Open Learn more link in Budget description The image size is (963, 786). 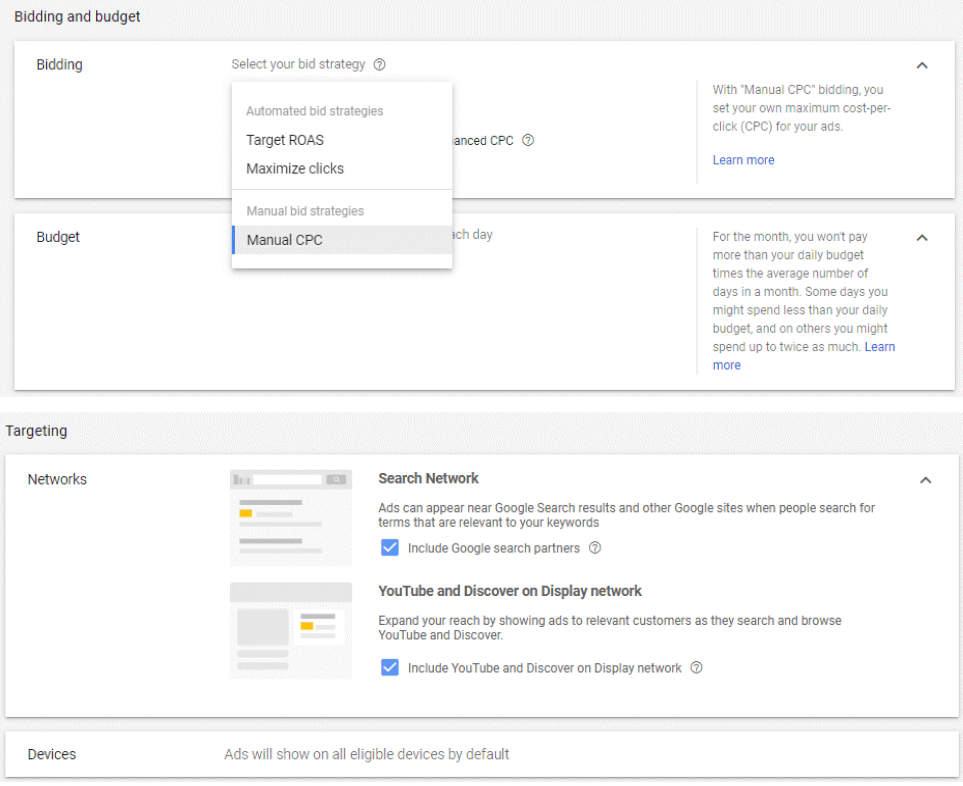pos(879,347)
